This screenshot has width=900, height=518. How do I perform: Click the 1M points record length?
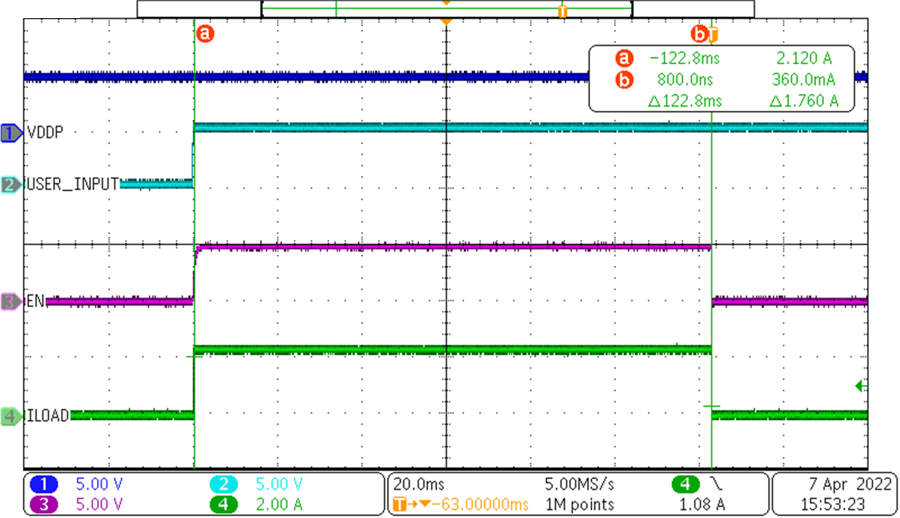pos(579,504)
